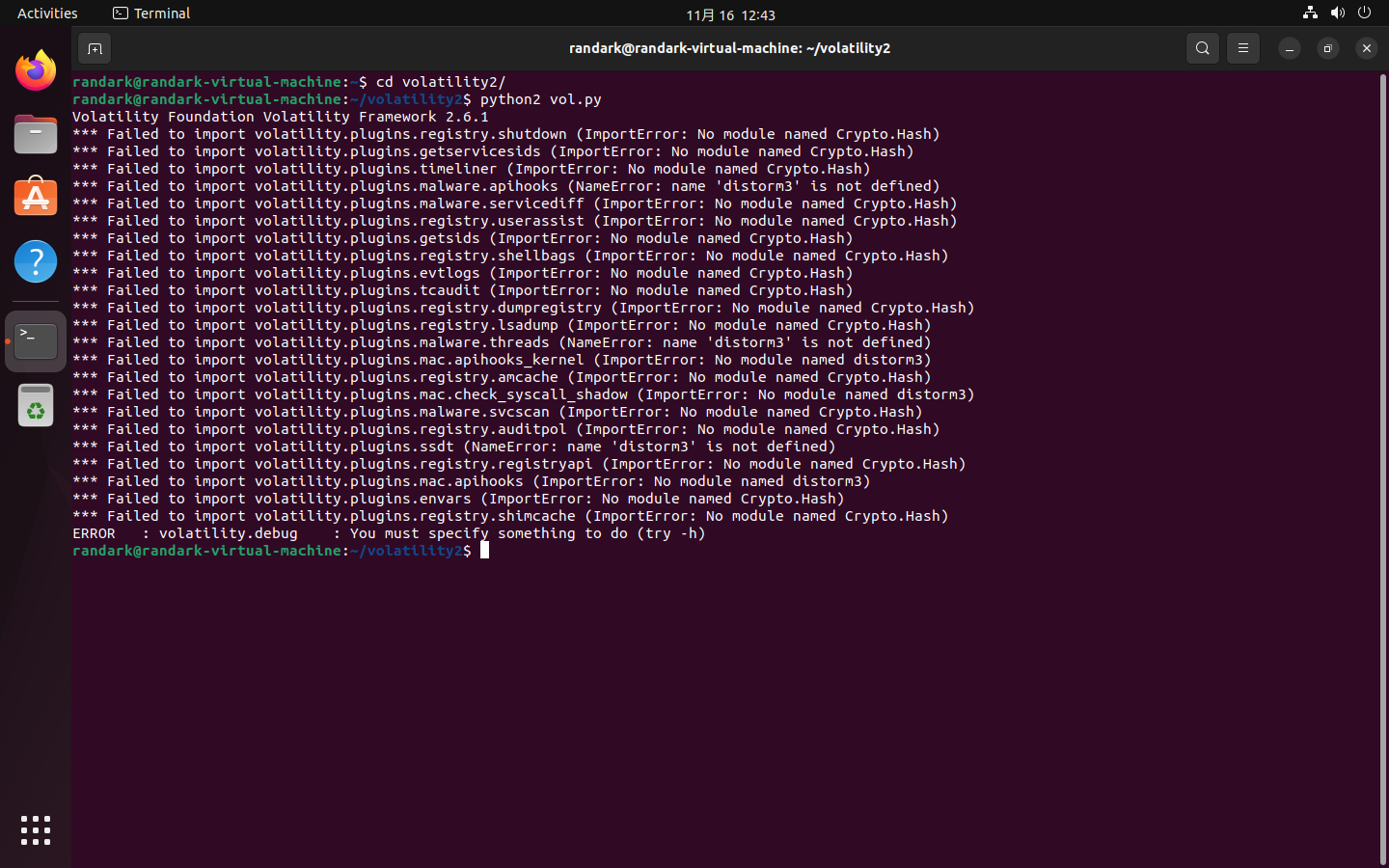Open the power menu icon

pos(1364,13)
